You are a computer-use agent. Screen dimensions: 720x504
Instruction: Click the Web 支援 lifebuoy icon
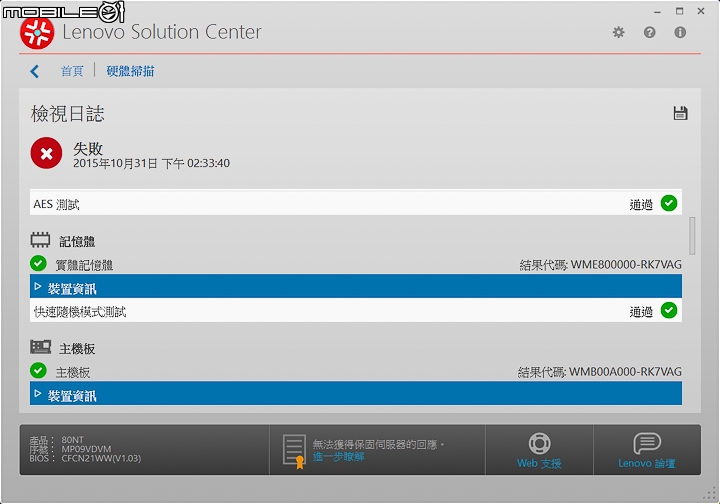[x=540, y=443]
